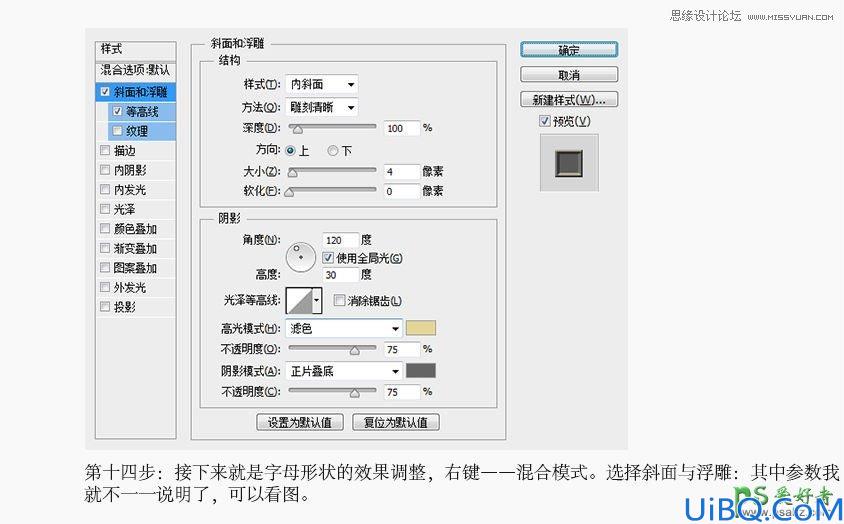This screenshot has height=524, width=844.
Task: Click the angle dial control
Action: 300,257
